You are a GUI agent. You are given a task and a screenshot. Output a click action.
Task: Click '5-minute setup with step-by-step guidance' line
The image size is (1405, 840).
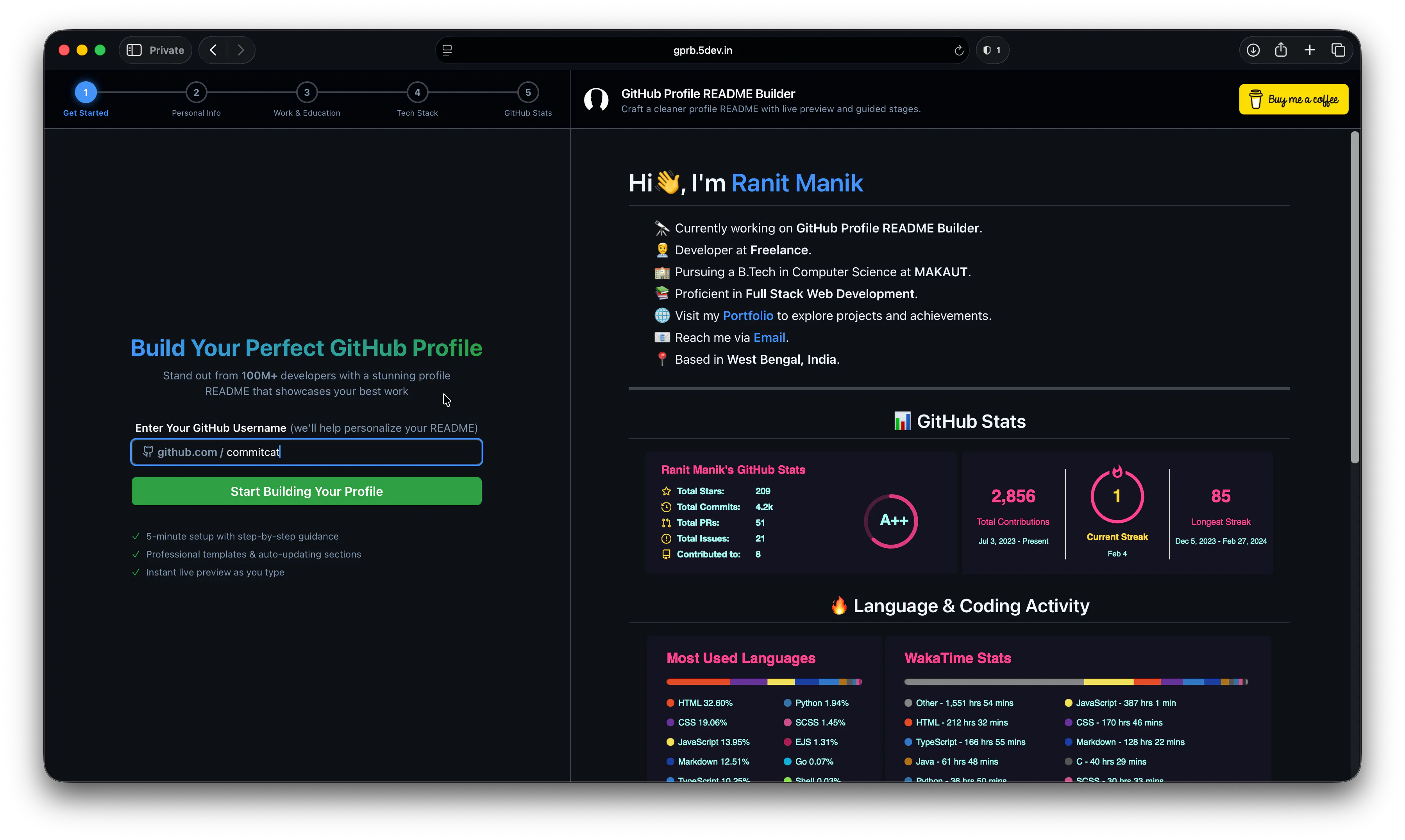point(242,536)
